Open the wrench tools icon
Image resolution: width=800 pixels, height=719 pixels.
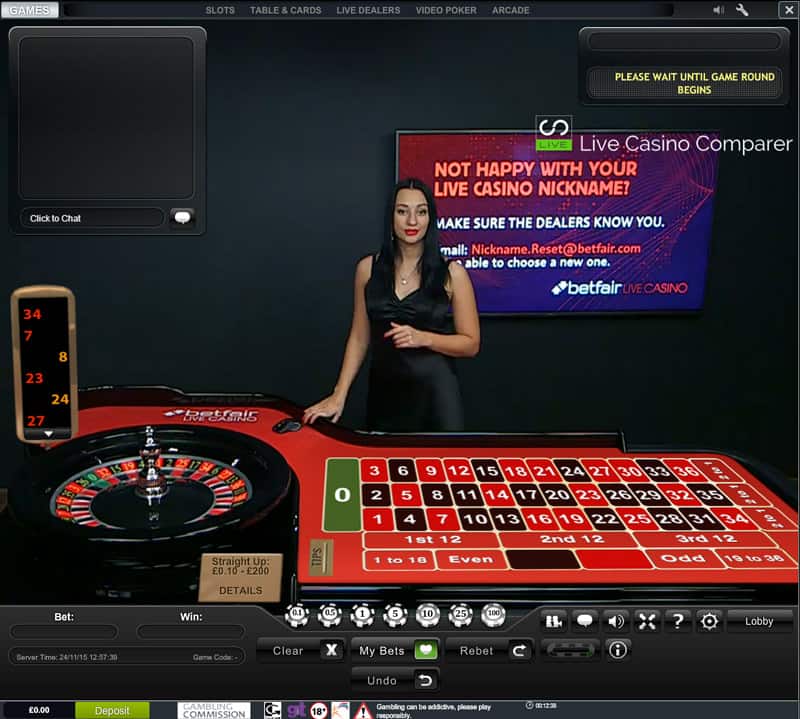click(x=742, y=10)
